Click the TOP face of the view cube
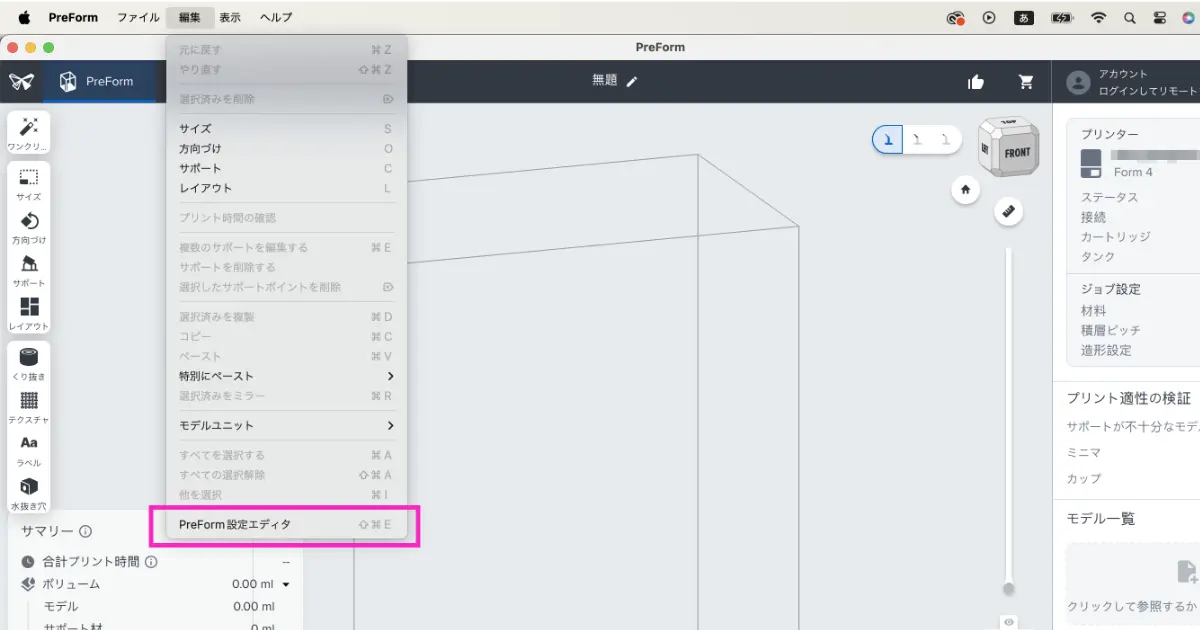Screen dimensions: 1200x630 (x=1007, y=122)
